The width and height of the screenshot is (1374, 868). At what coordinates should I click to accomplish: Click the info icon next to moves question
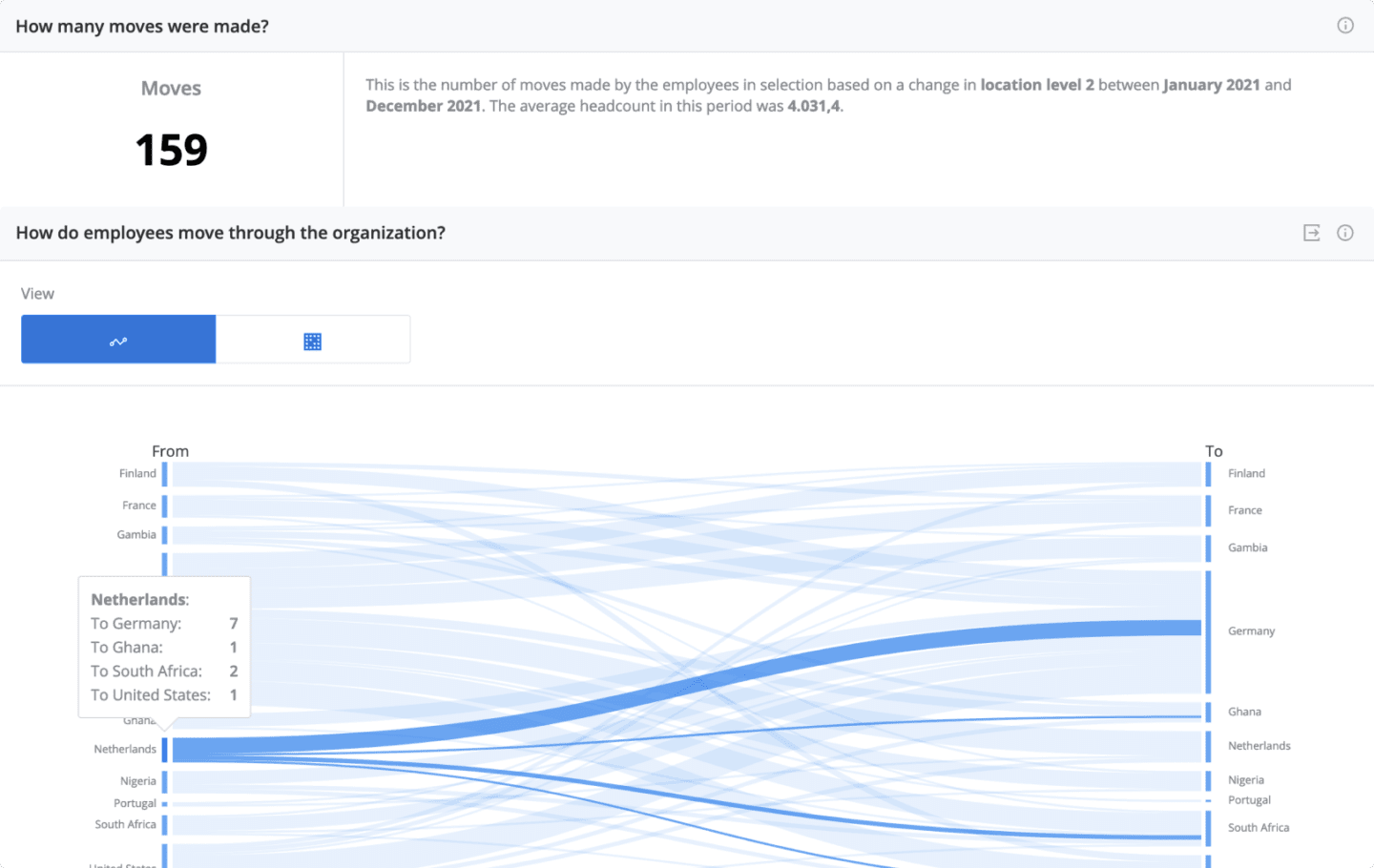(x=1345, y=26)
